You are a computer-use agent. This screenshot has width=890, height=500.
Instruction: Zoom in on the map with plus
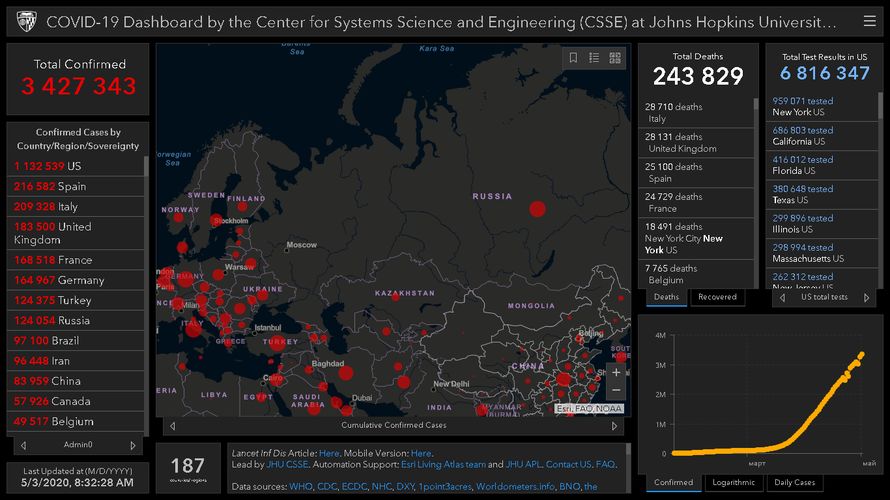click(x=616, y=372)
